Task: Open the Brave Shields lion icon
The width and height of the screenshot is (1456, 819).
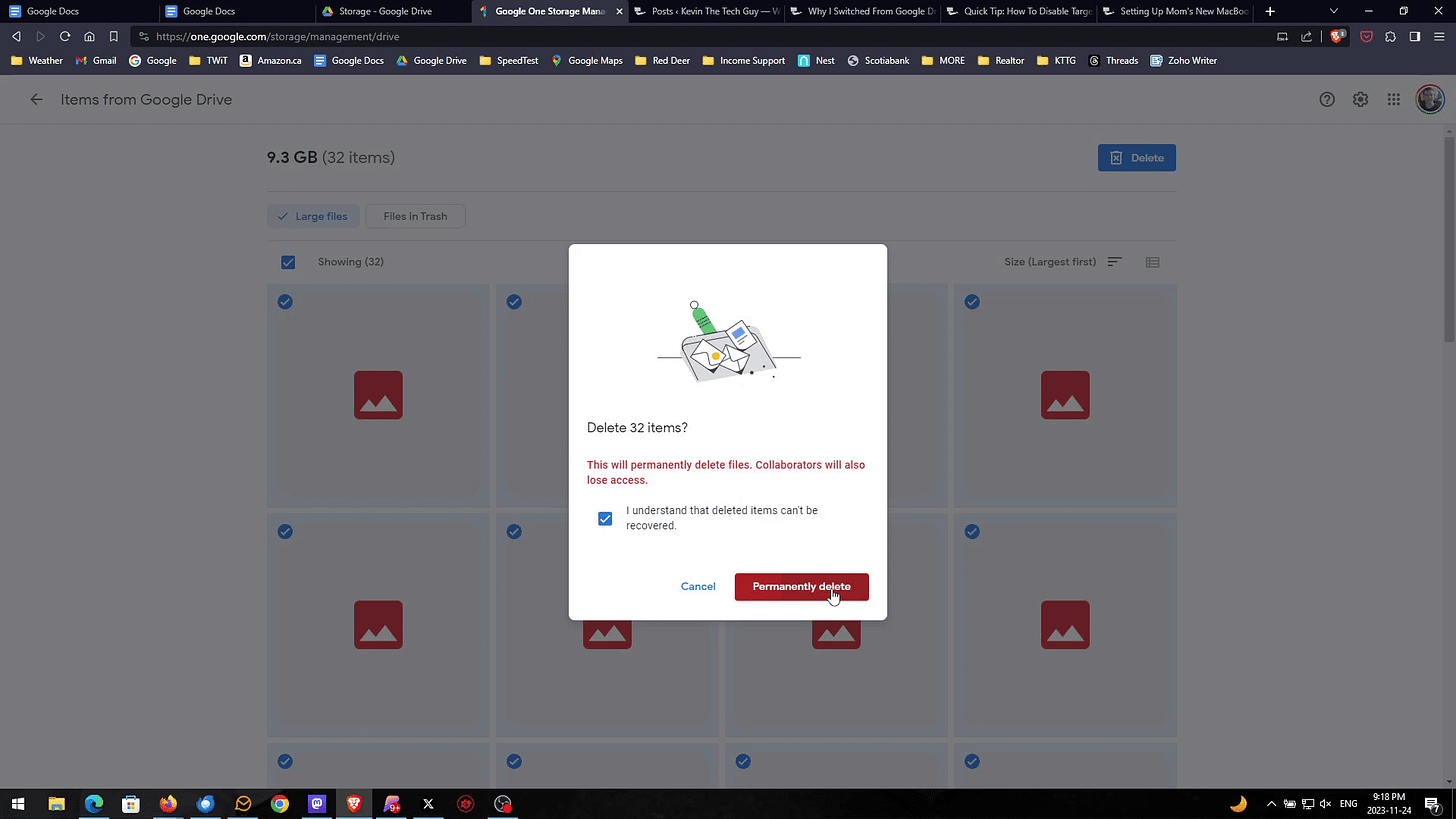Action: 1337,36
